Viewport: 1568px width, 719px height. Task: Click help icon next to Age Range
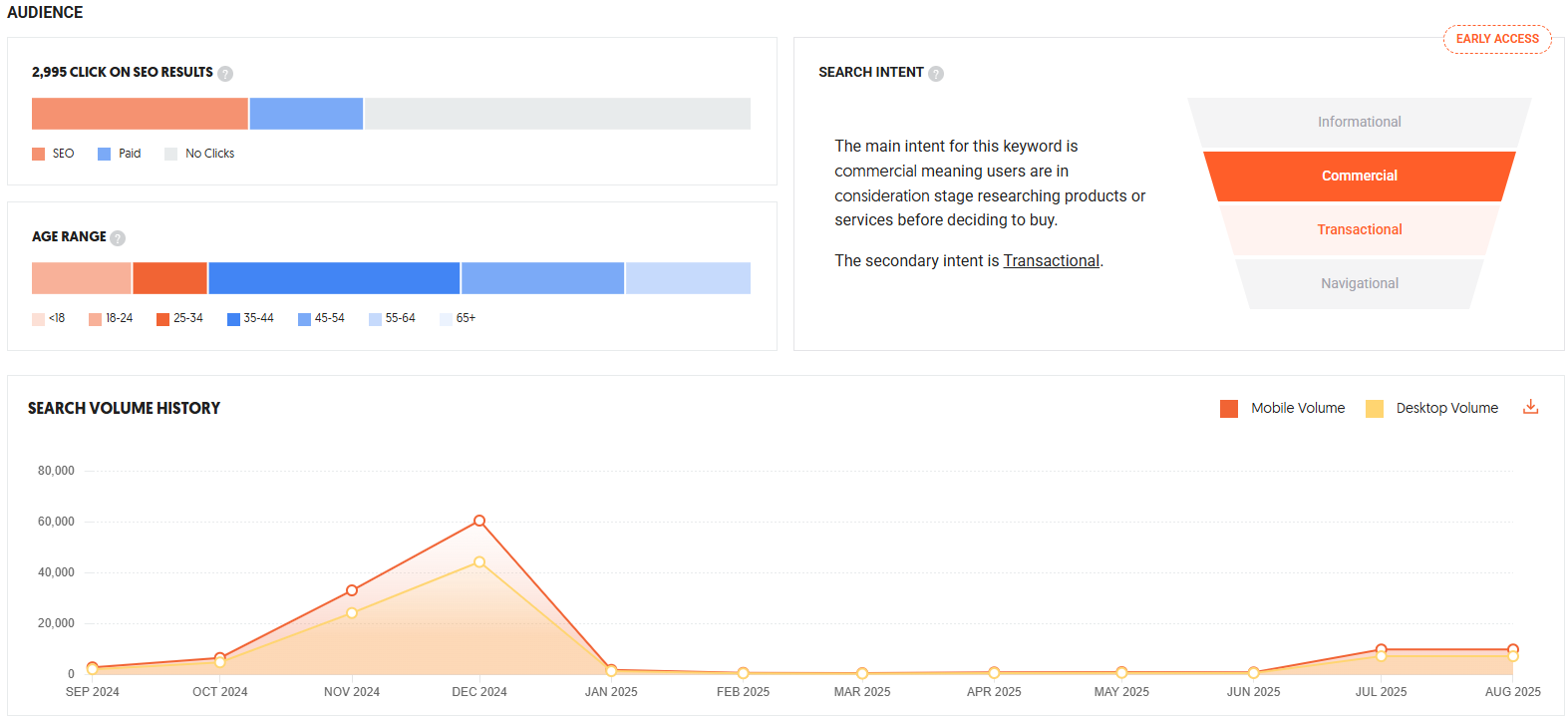[x=118, y=238]
